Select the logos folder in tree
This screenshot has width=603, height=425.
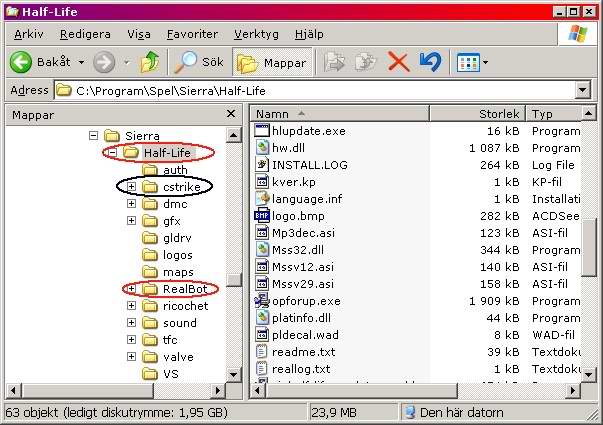(167, 255)
